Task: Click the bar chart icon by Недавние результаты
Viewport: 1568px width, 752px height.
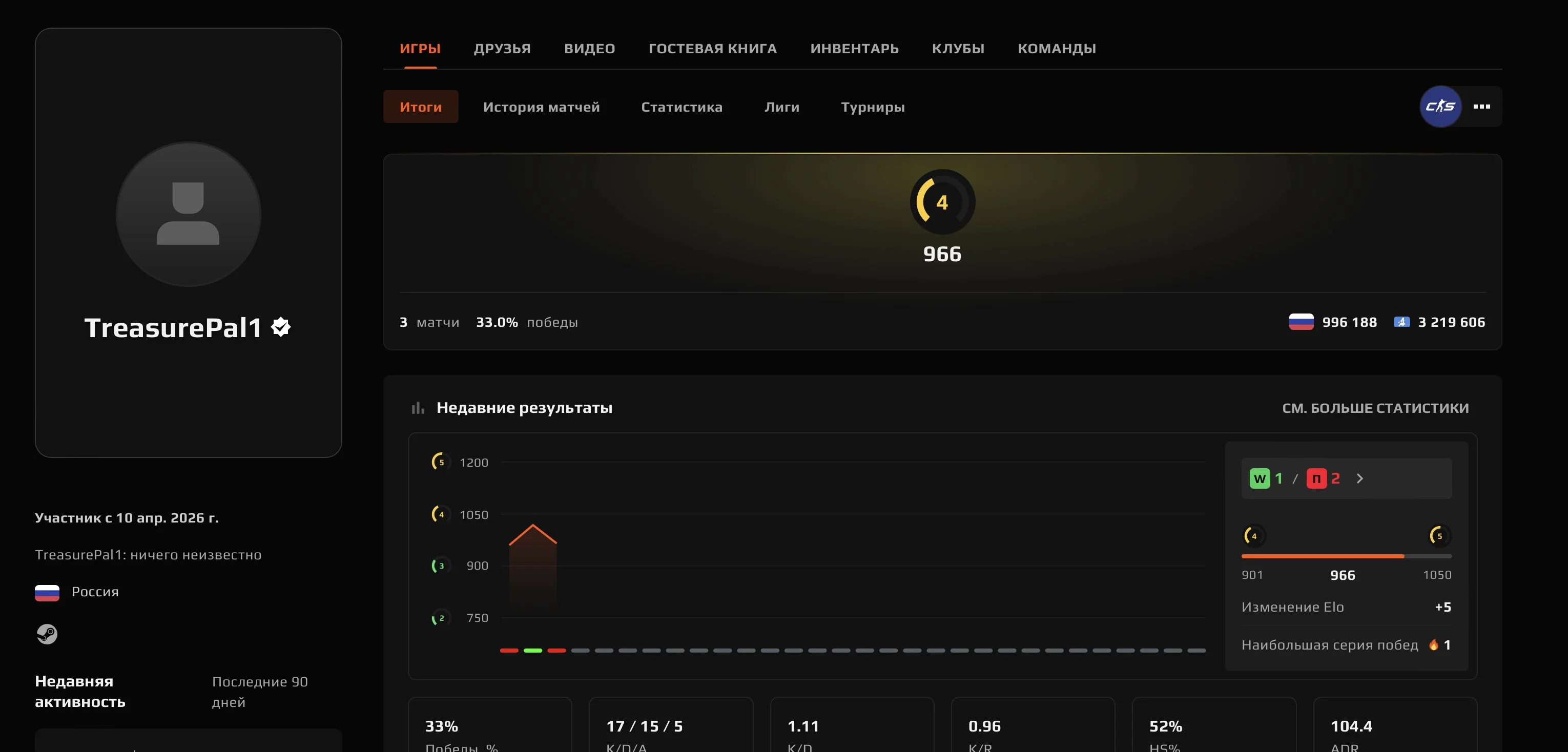Action: [x=418, y=408]
